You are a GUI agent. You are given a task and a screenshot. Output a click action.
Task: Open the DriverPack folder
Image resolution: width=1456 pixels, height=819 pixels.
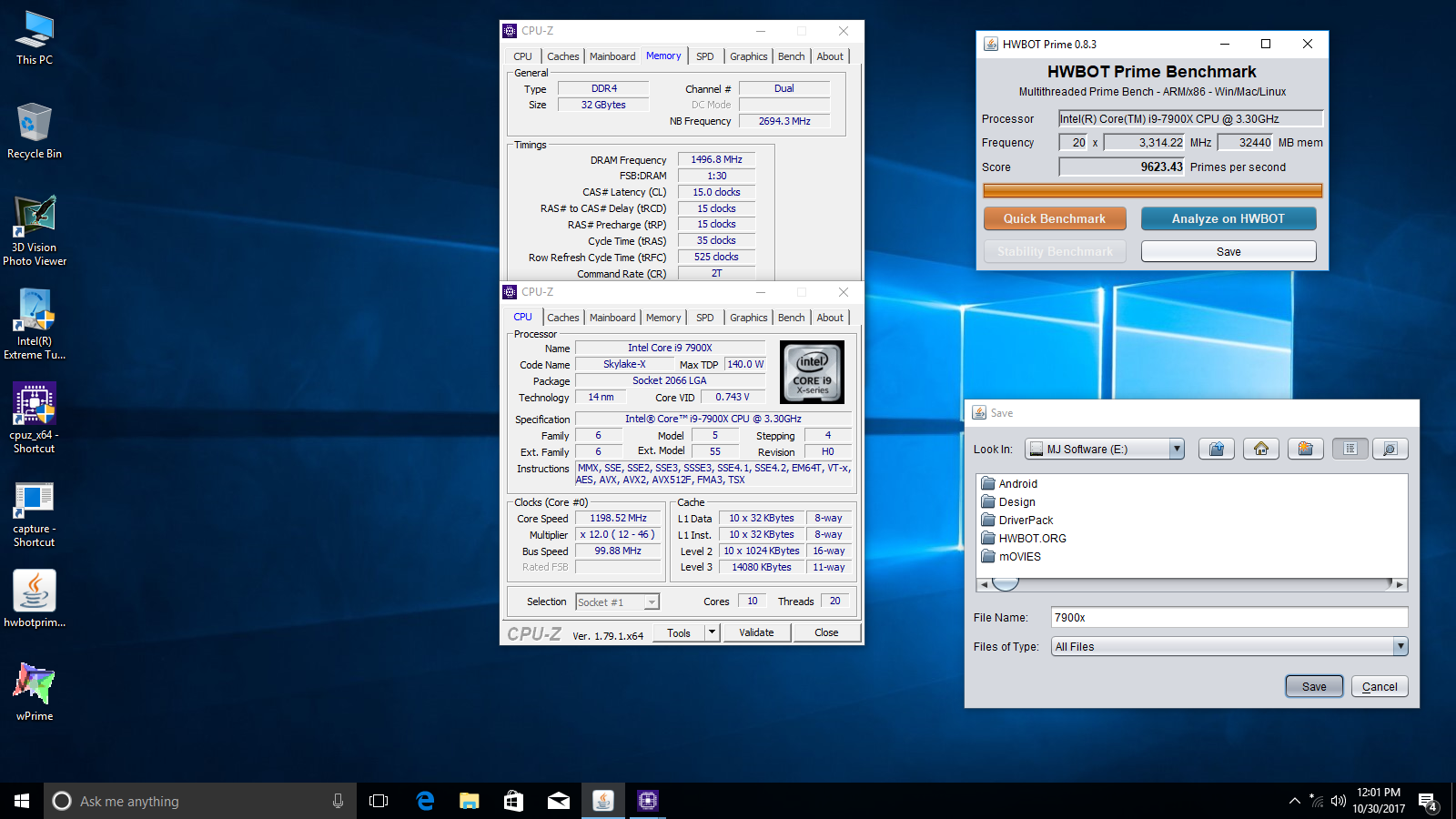(x=1017, y=521)
